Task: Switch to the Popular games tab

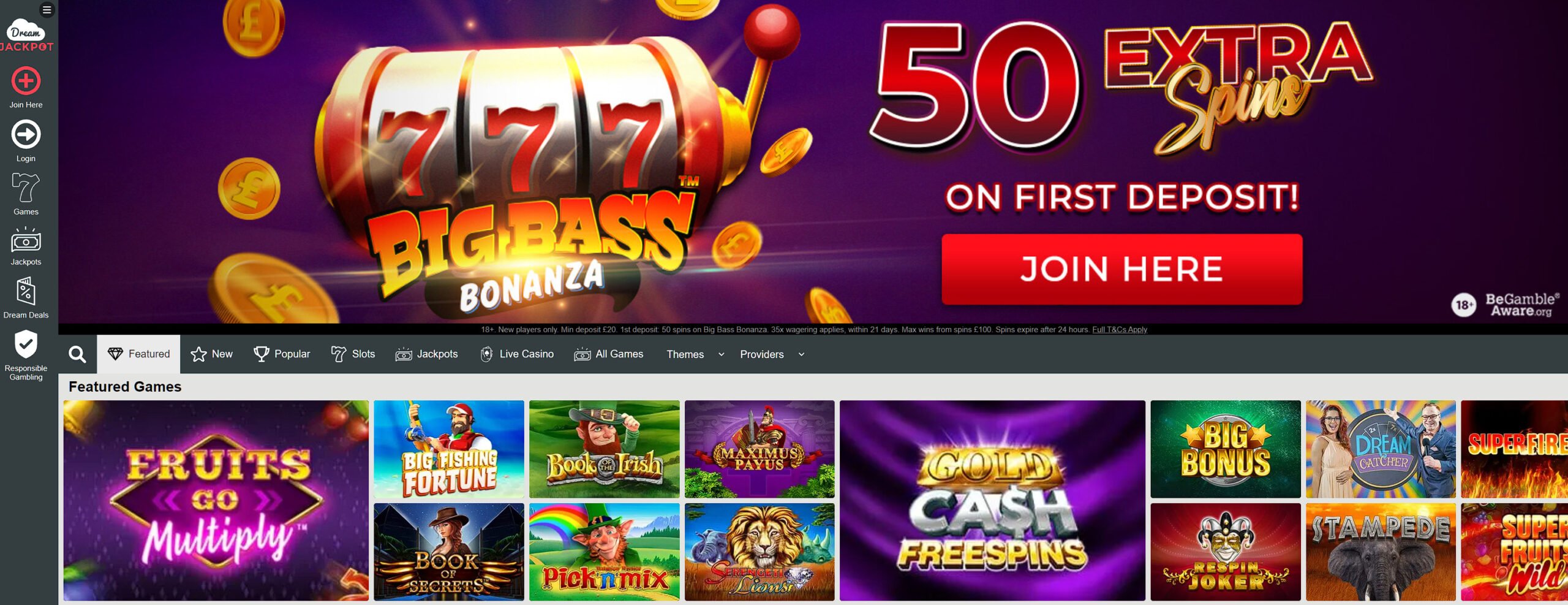Action: pos(282,354)
